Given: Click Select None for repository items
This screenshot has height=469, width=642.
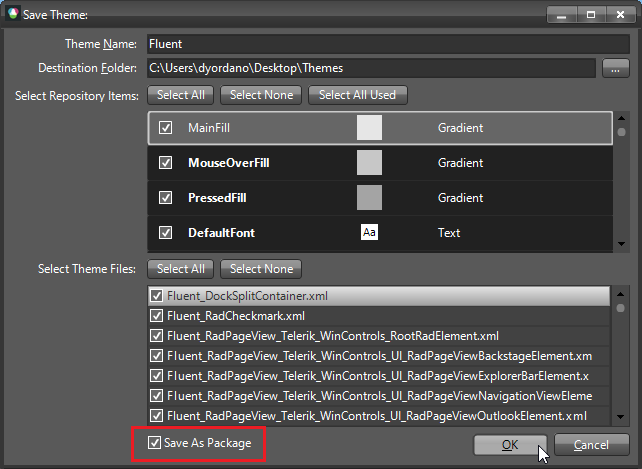Looking at the screenshot, I should [261, 95].
